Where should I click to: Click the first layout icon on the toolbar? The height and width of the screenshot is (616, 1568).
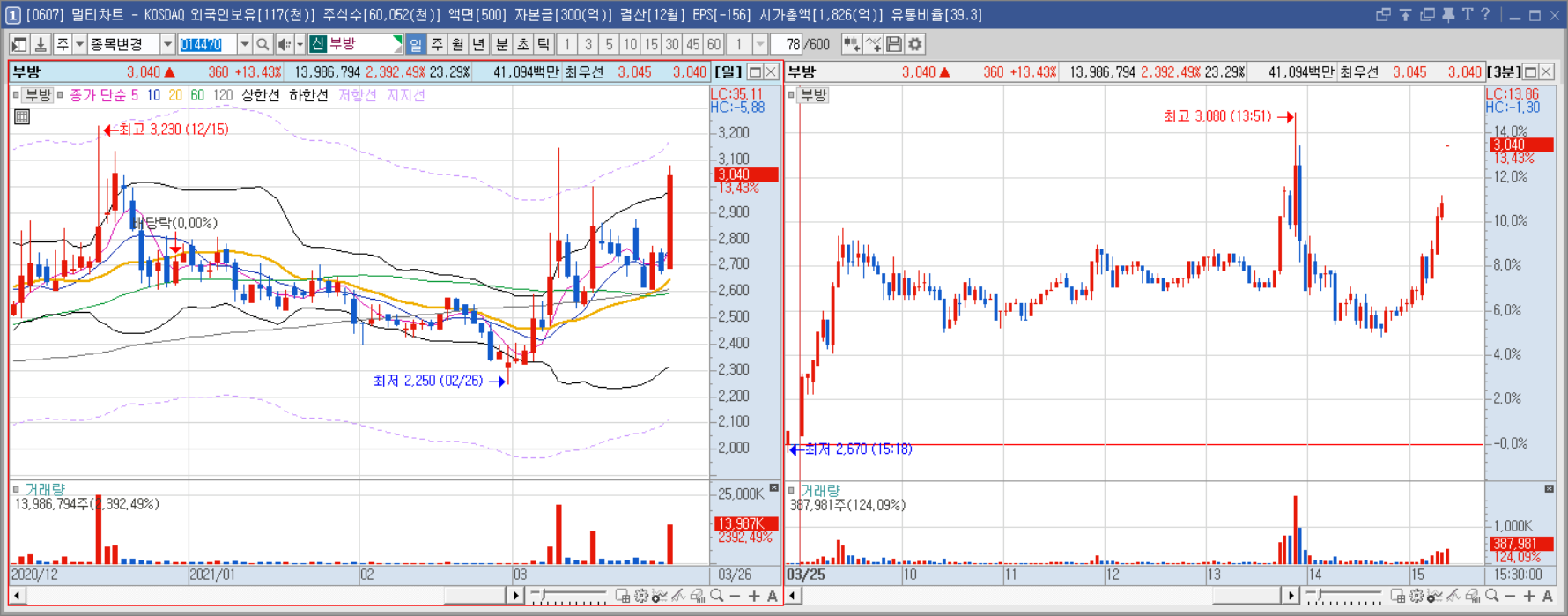(18, 44)
